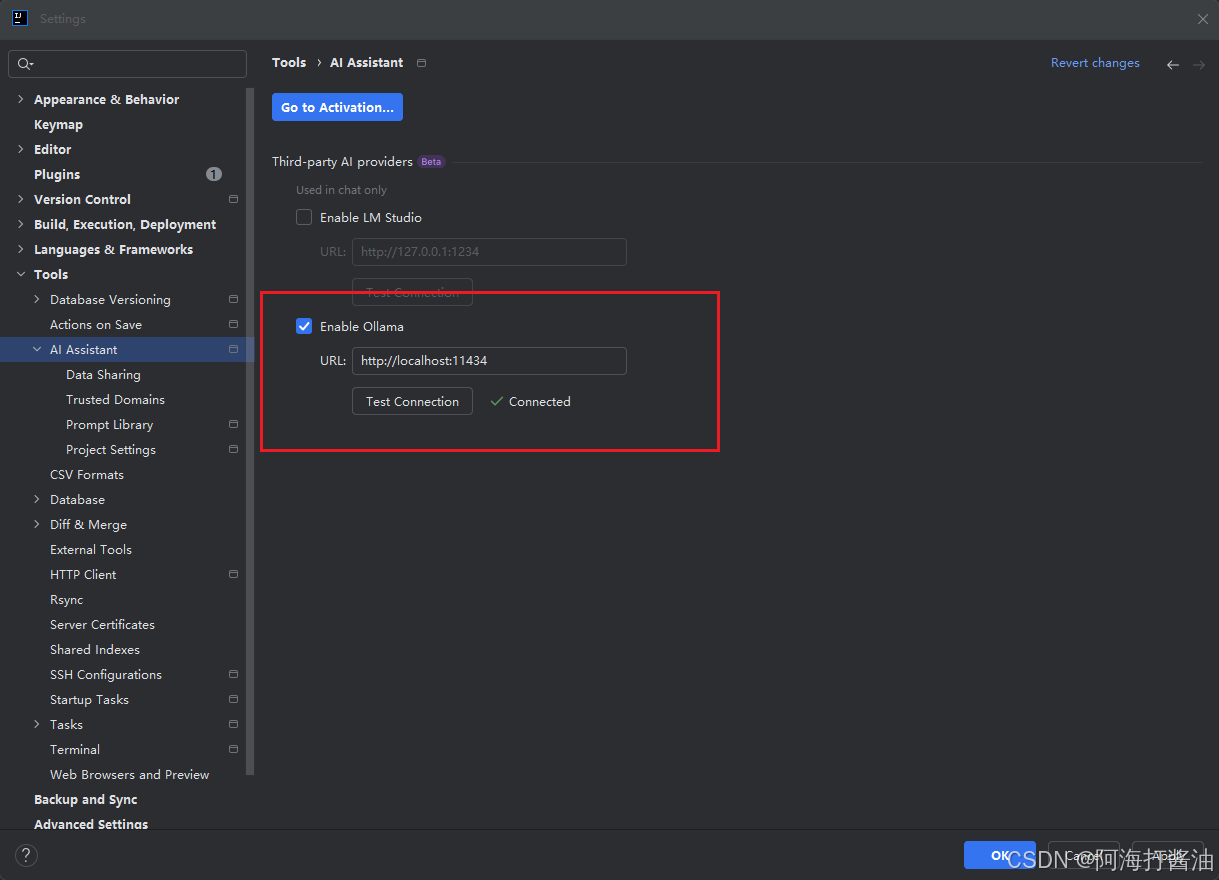Expand the Diff & Merge node
Image resolution: width=1219 pixels, height=880 pixels.
(x=37, y=524)
